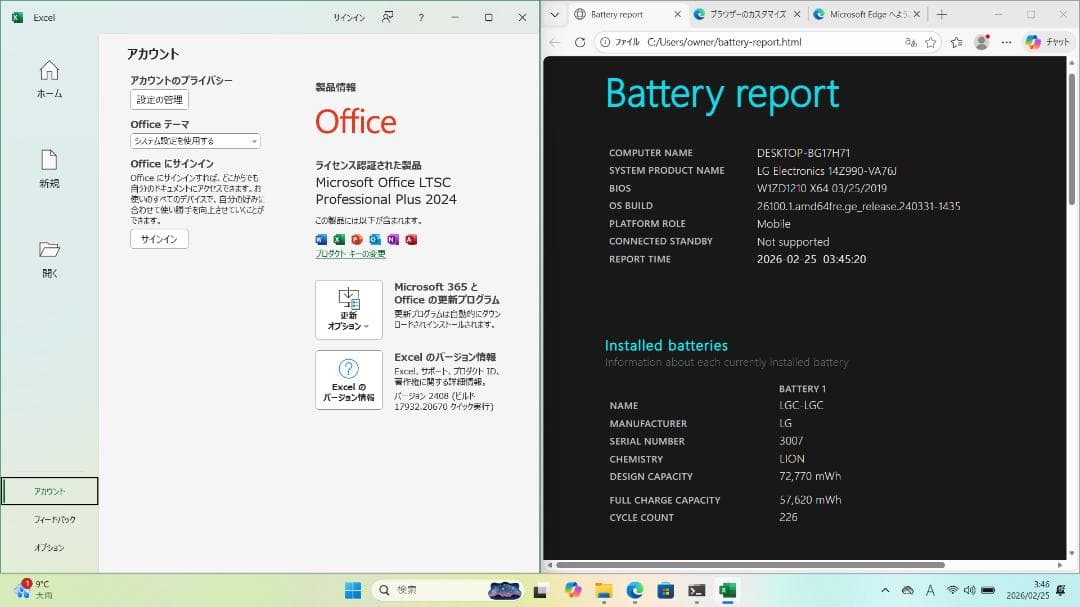Image resolution: width=1080 pixels, height=607 pixels.
Task: Close the Battery report tab
Action: tap(677, 14)
